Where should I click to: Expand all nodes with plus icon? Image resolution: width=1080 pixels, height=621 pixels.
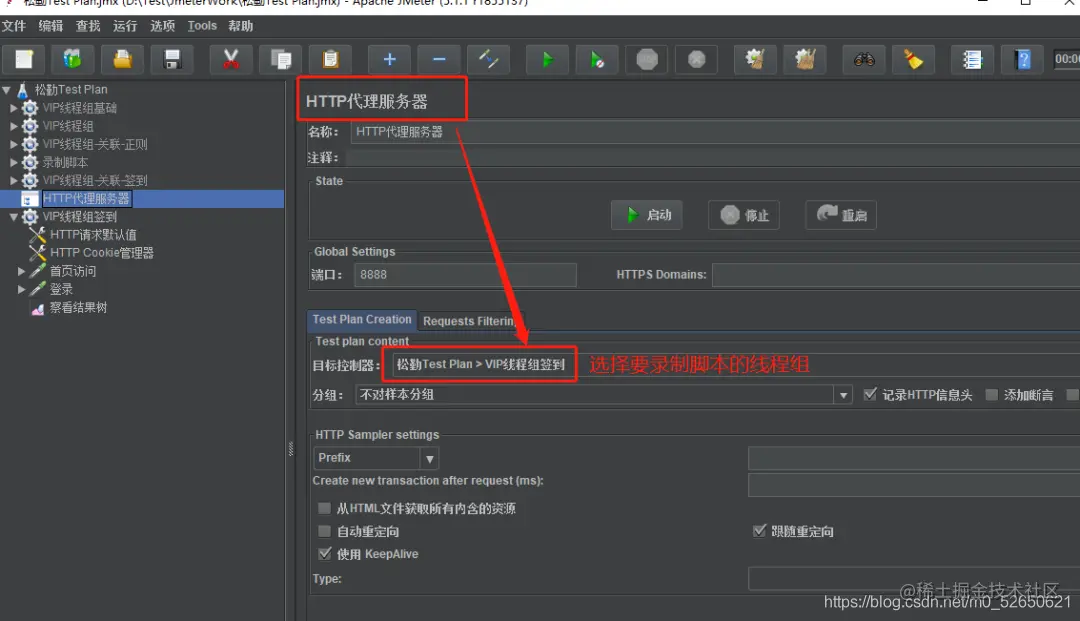[389, 60]
